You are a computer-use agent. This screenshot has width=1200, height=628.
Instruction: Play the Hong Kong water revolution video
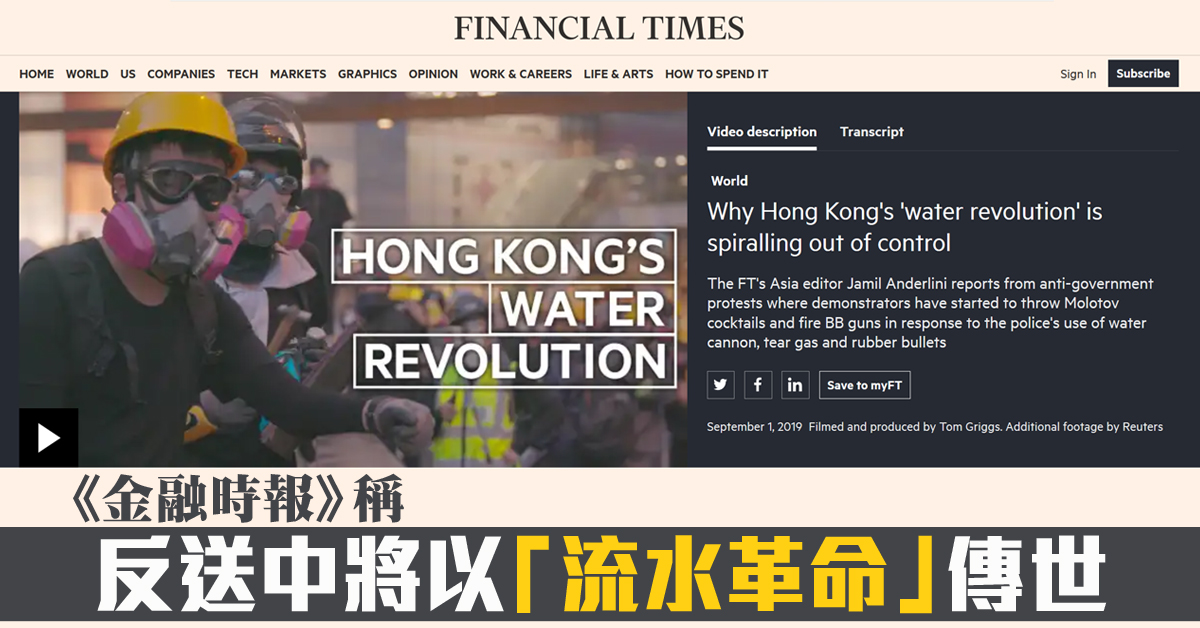click(x=48, y=437)
